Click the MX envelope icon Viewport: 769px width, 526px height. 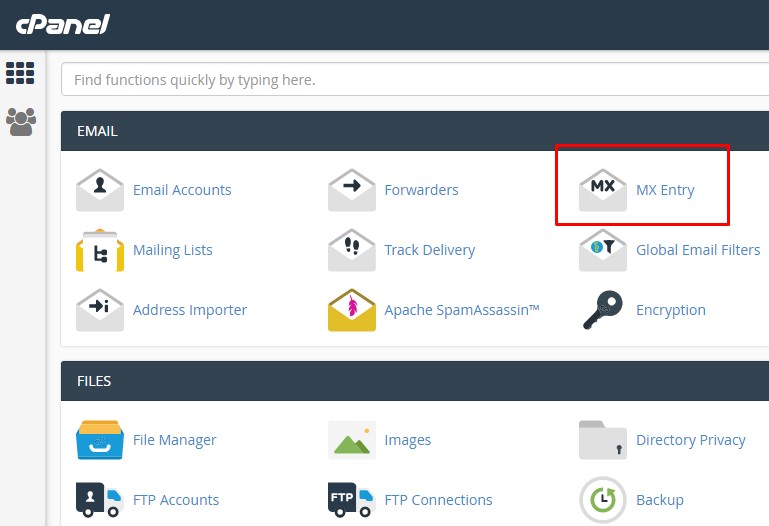click(603, 190)
